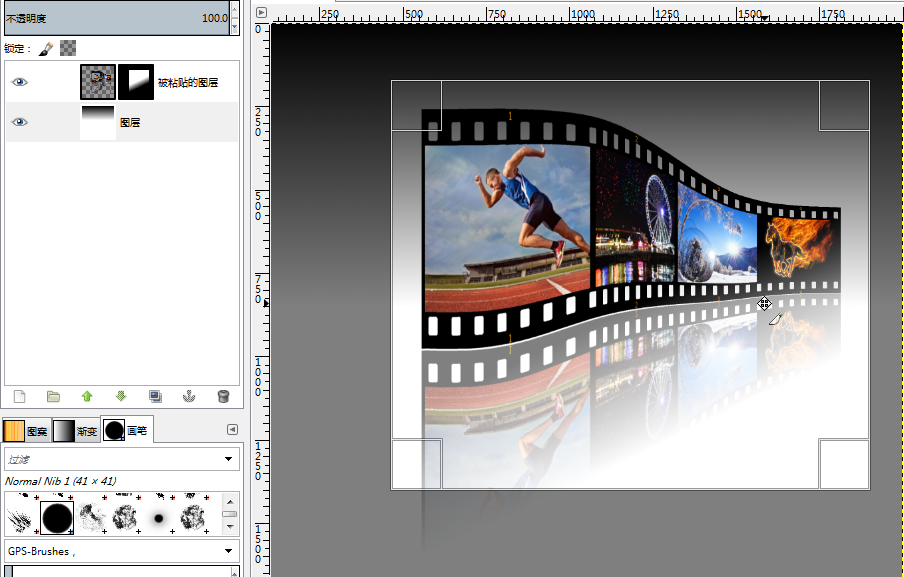Duplicate the layer using the duplicate icon
904x577 pixels.
[155, 397]
